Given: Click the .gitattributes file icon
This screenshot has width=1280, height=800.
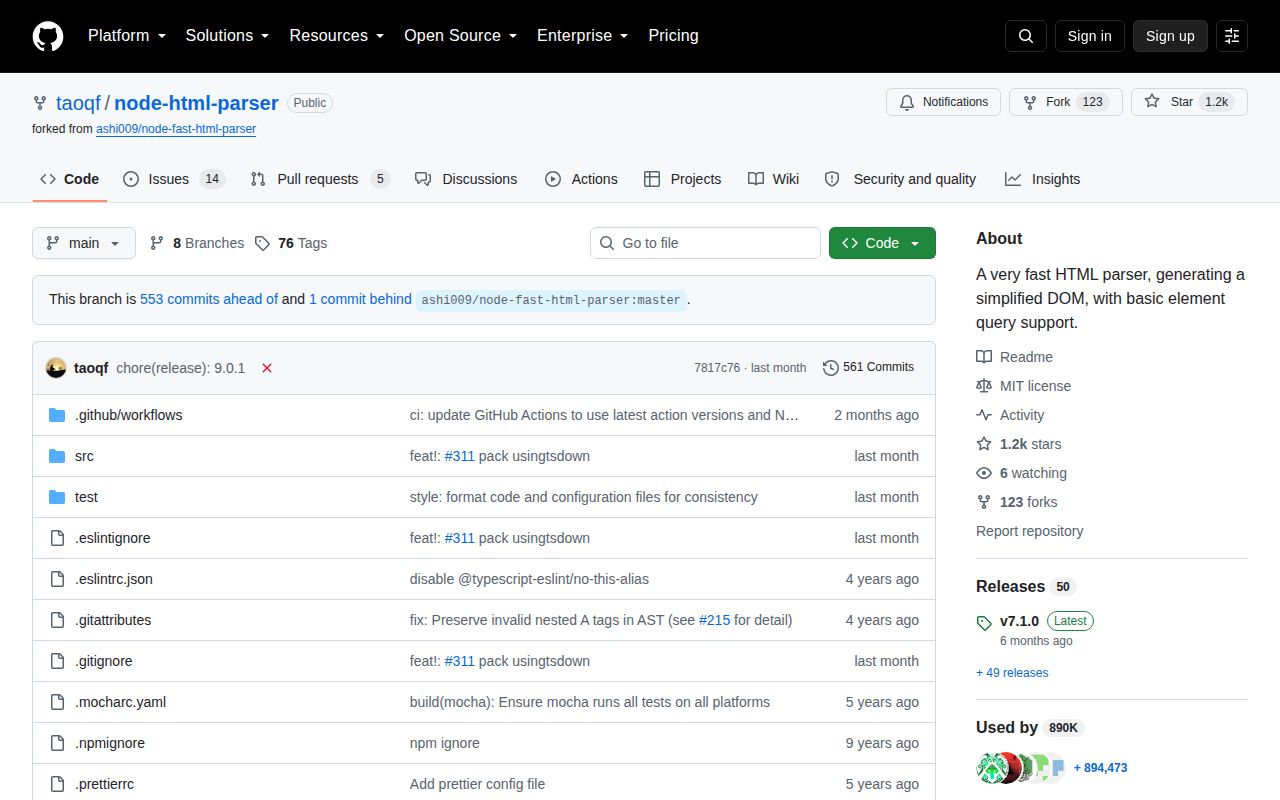Looking at the screenshot, I should [x=57, y=620].
